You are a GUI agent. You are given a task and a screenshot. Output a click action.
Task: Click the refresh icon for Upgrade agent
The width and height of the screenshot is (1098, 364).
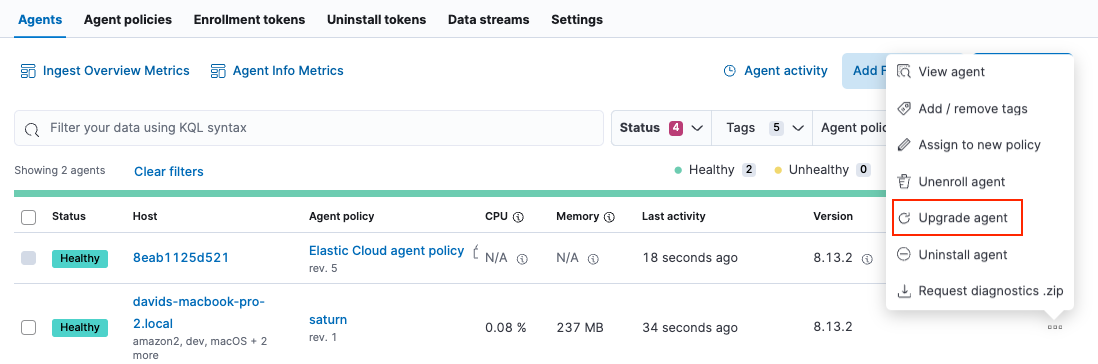point(904,218)
